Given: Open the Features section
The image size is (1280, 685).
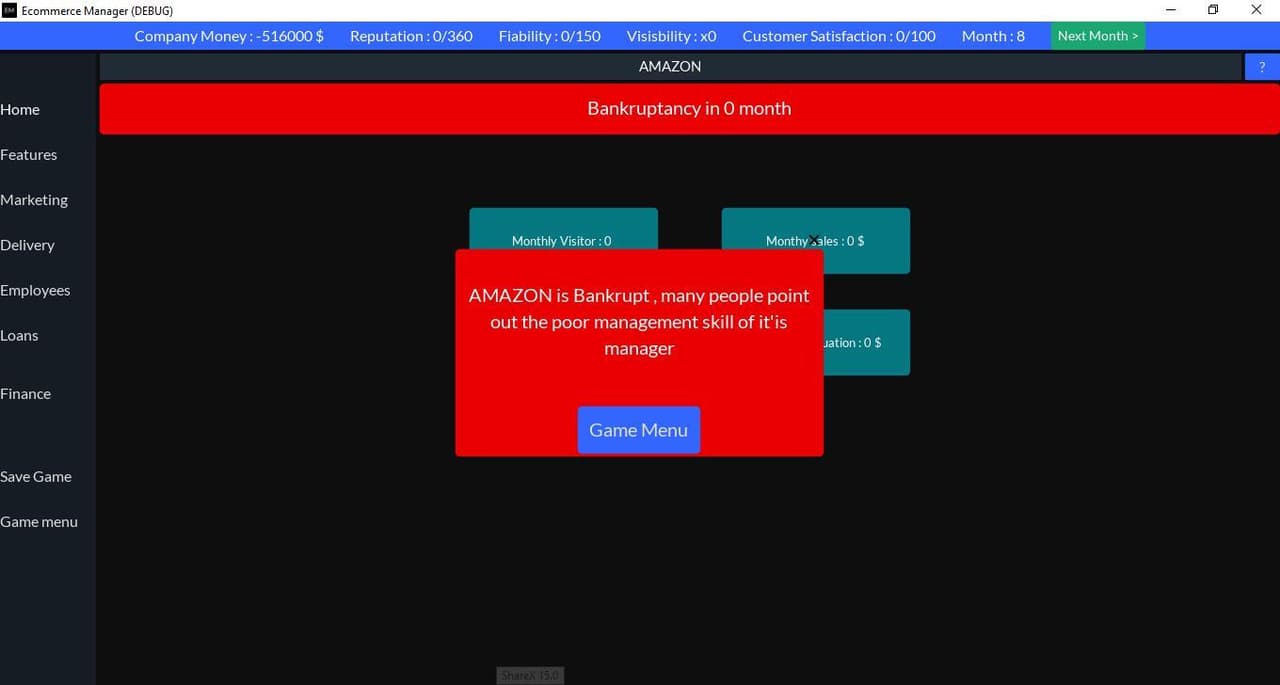Looking at the screenshot, I should click(28, 155).
